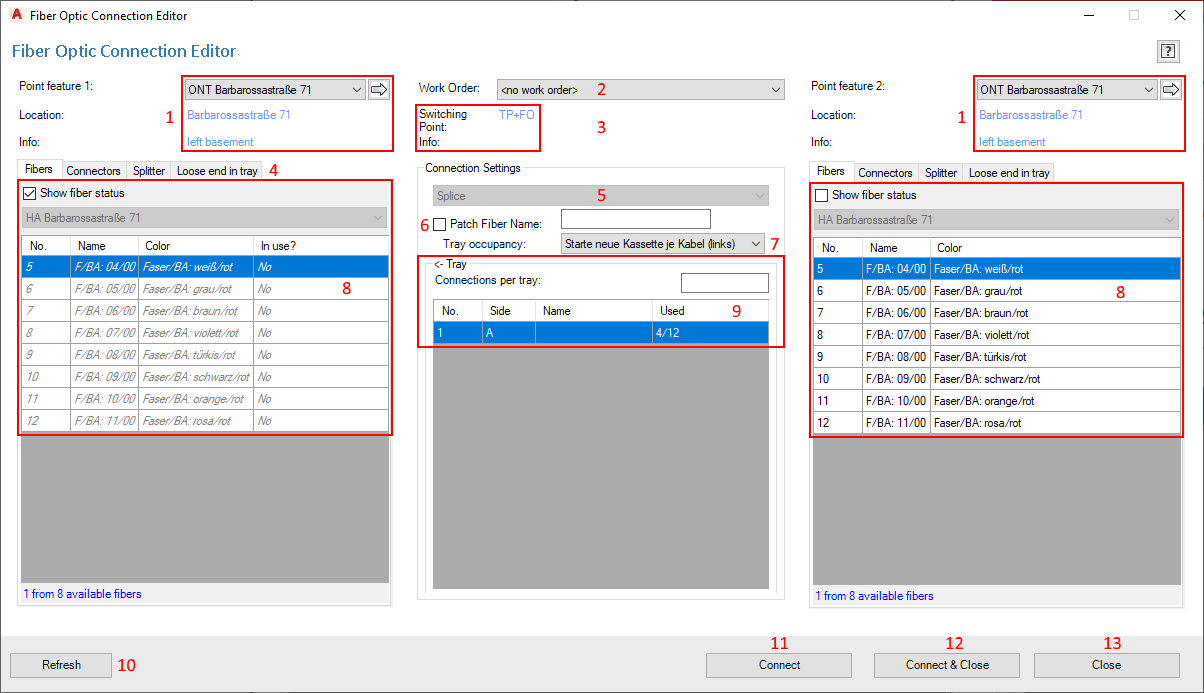Select right fiber row 8 violett/rot

coord(997,335)
